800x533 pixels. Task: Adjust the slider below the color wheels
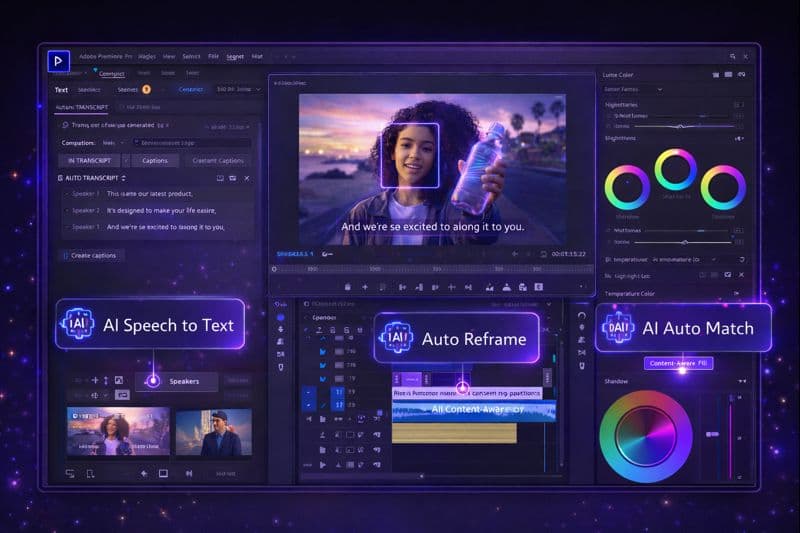pyautogui.click(x=683, y=242)
